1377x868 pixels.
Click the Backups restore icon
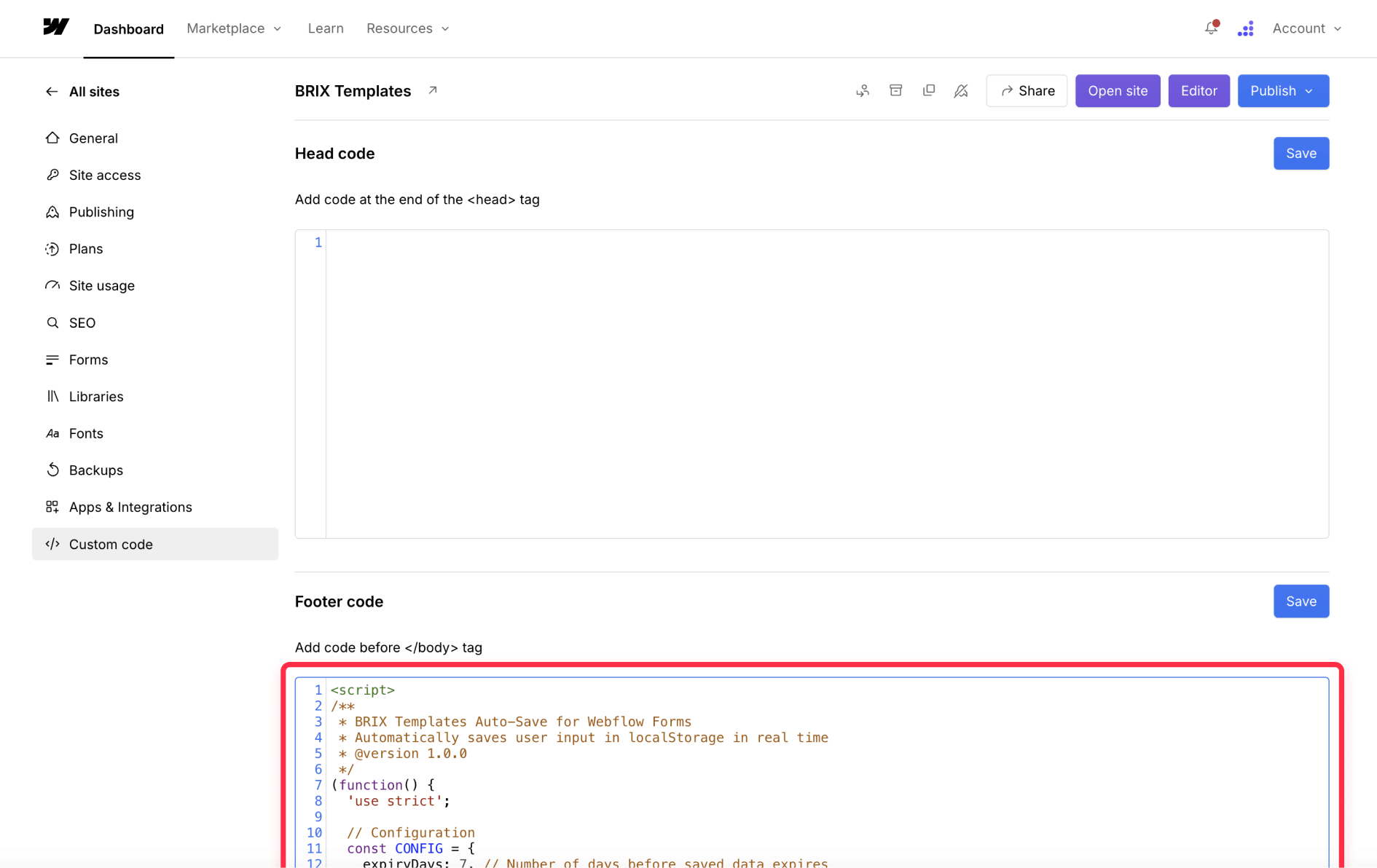[52, 470]
